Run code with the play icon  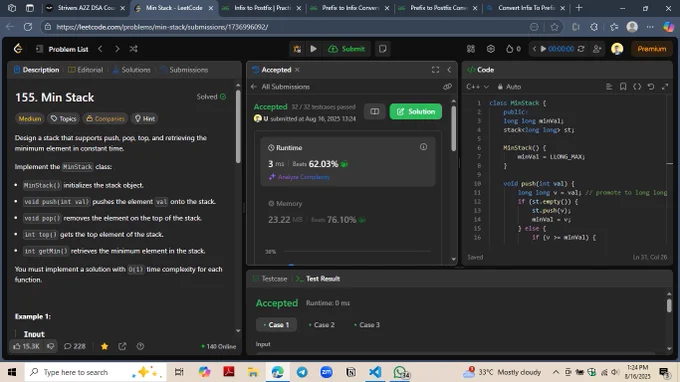point(313,49)
